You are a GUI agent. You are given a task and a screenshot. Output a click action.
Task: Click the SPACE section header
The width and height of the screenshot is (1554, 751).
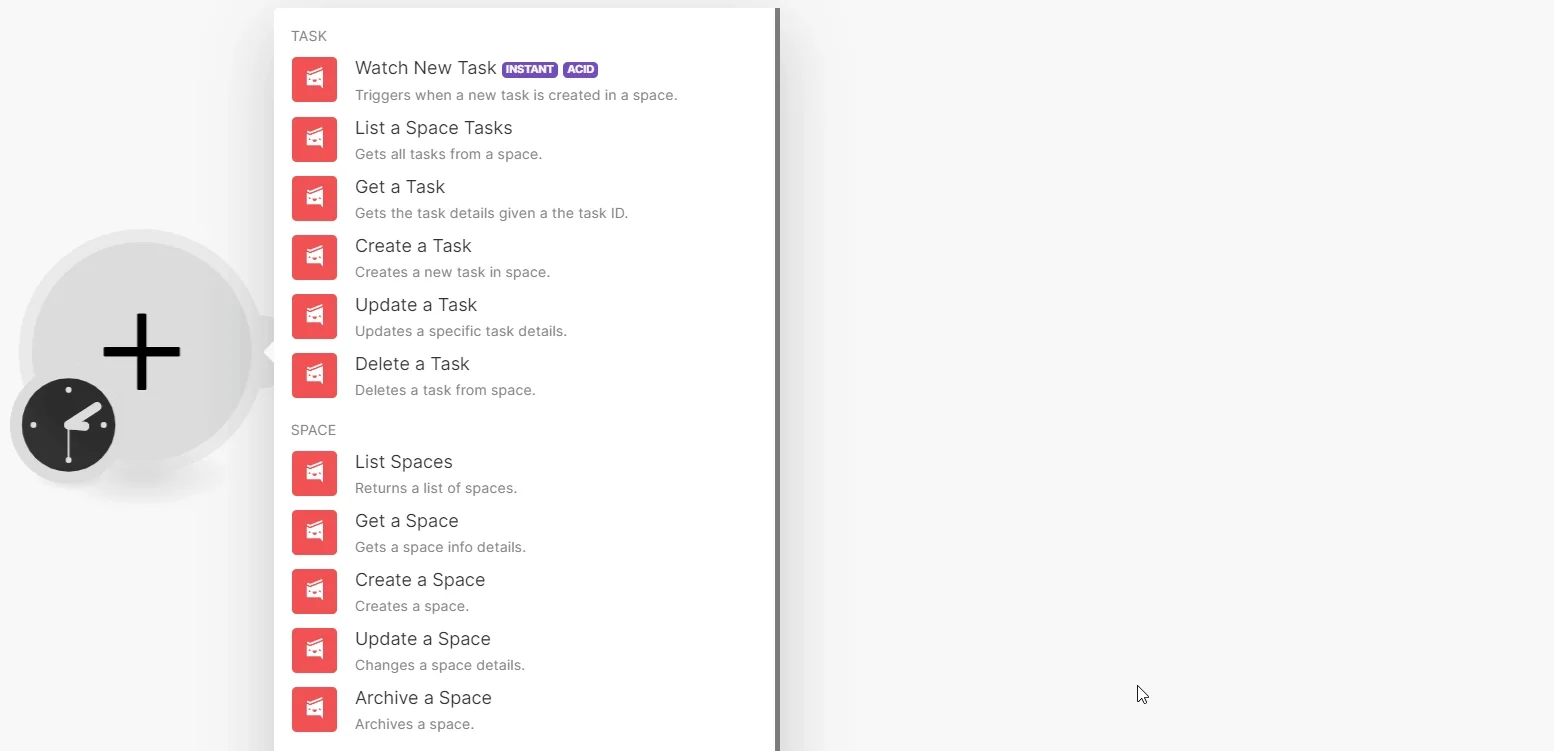click(313, 430)
